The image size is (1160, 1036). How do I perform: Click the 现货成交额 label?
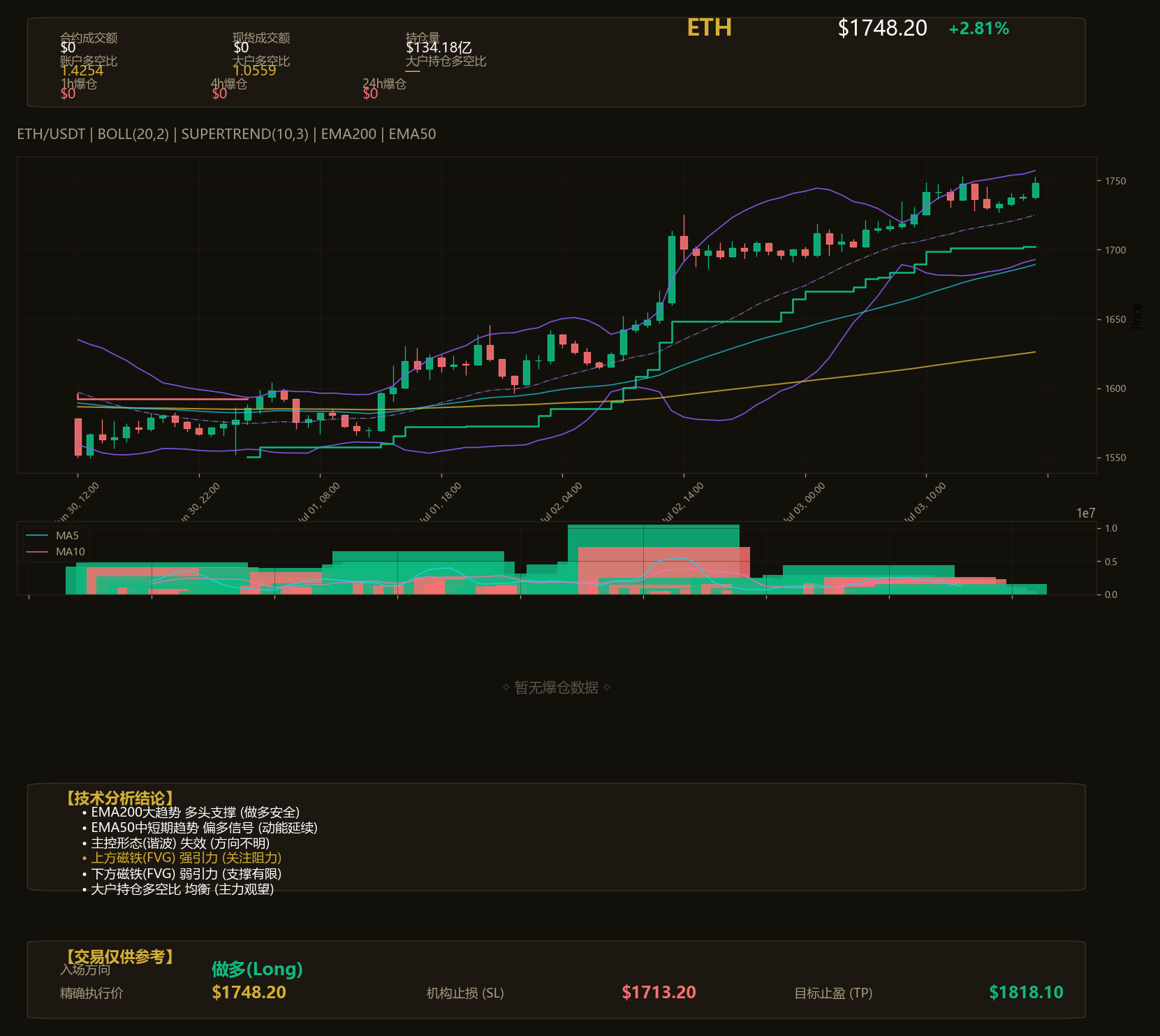pyautogui.click(x=261, y=38)
